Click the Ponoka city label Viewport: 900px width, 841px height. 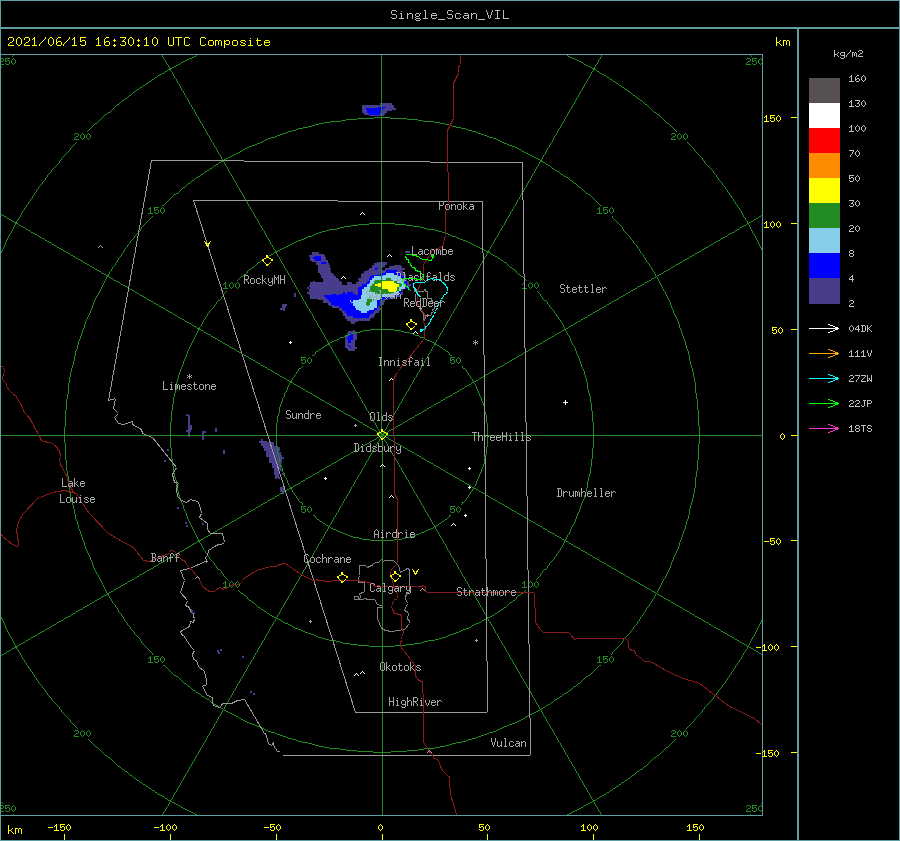(x=456, y=206)
